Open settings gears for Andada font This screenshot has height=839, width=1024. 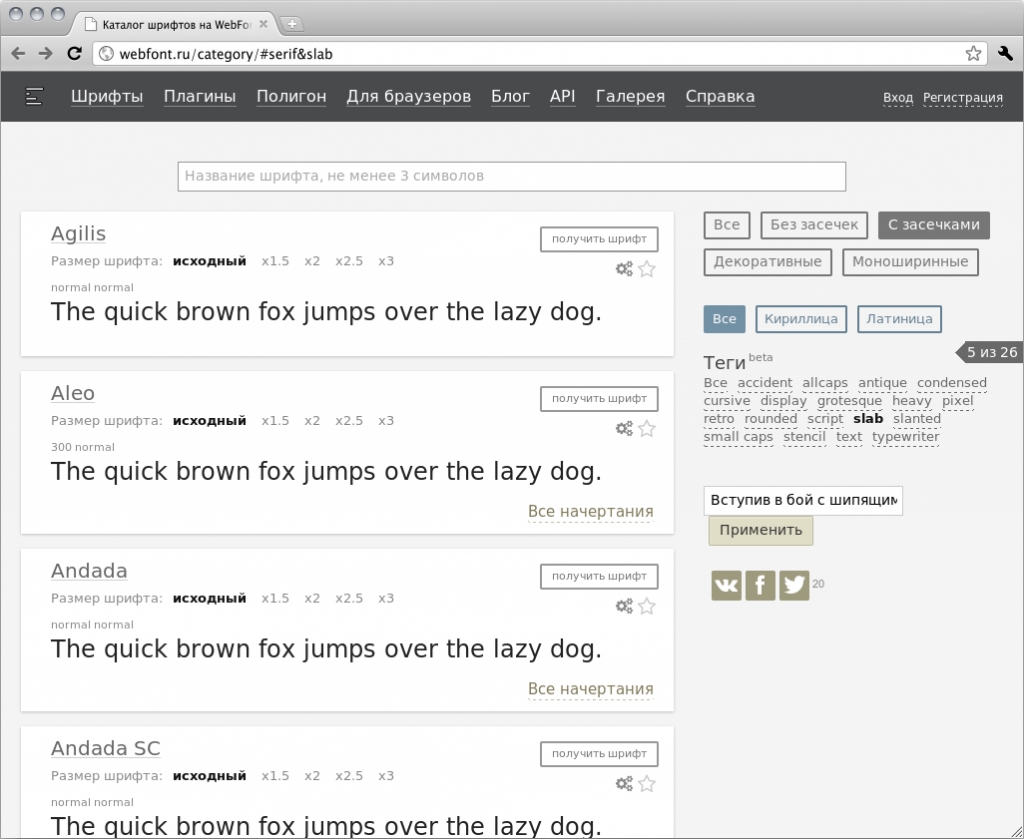624,606
